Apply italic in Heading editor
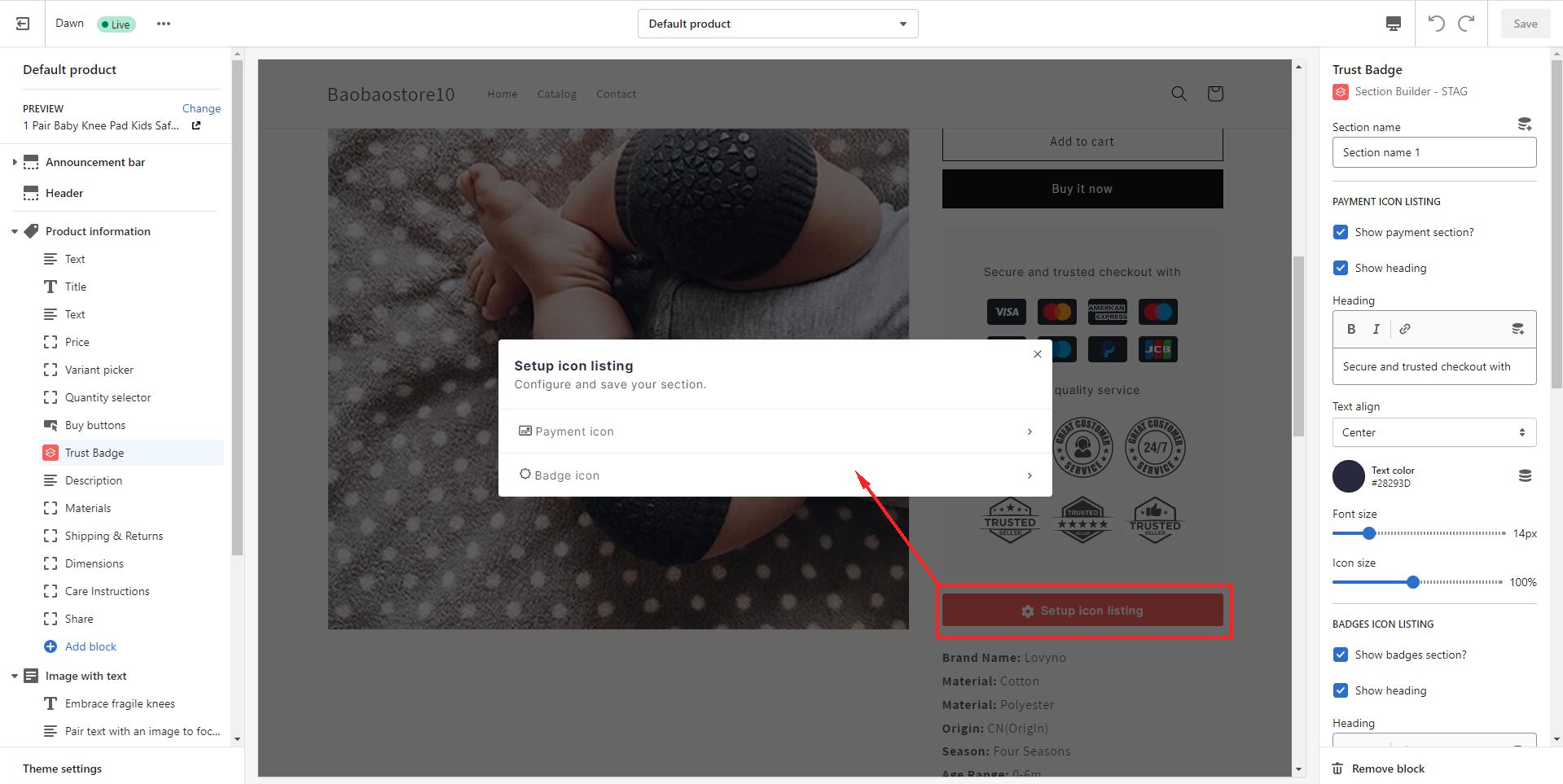1563x784 pixels. tap(1376, 329)
